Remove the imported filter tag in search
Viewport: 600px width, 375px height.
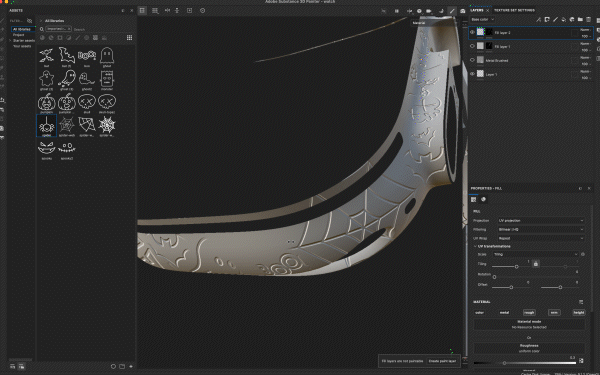(69, 29)
